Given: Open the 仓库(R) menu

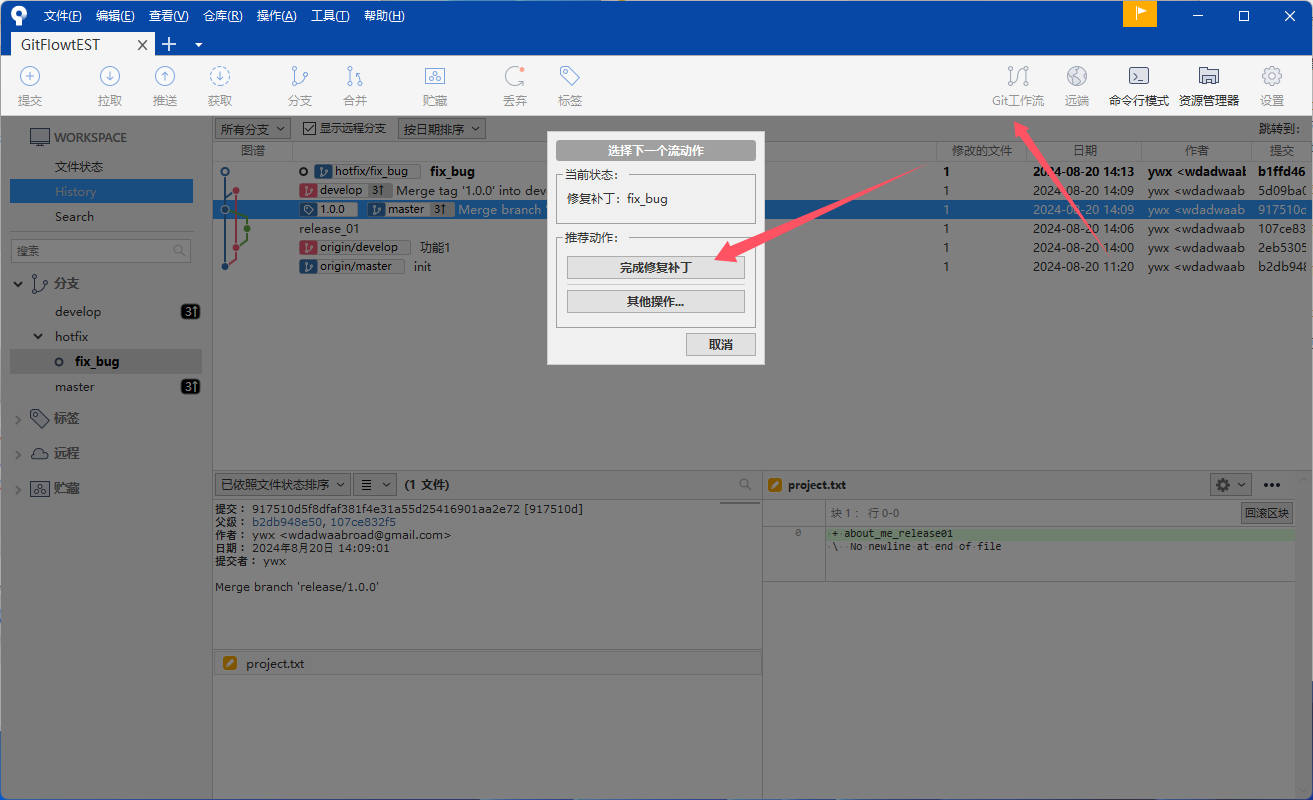Looking at the screenshot, I should (222, 16).
